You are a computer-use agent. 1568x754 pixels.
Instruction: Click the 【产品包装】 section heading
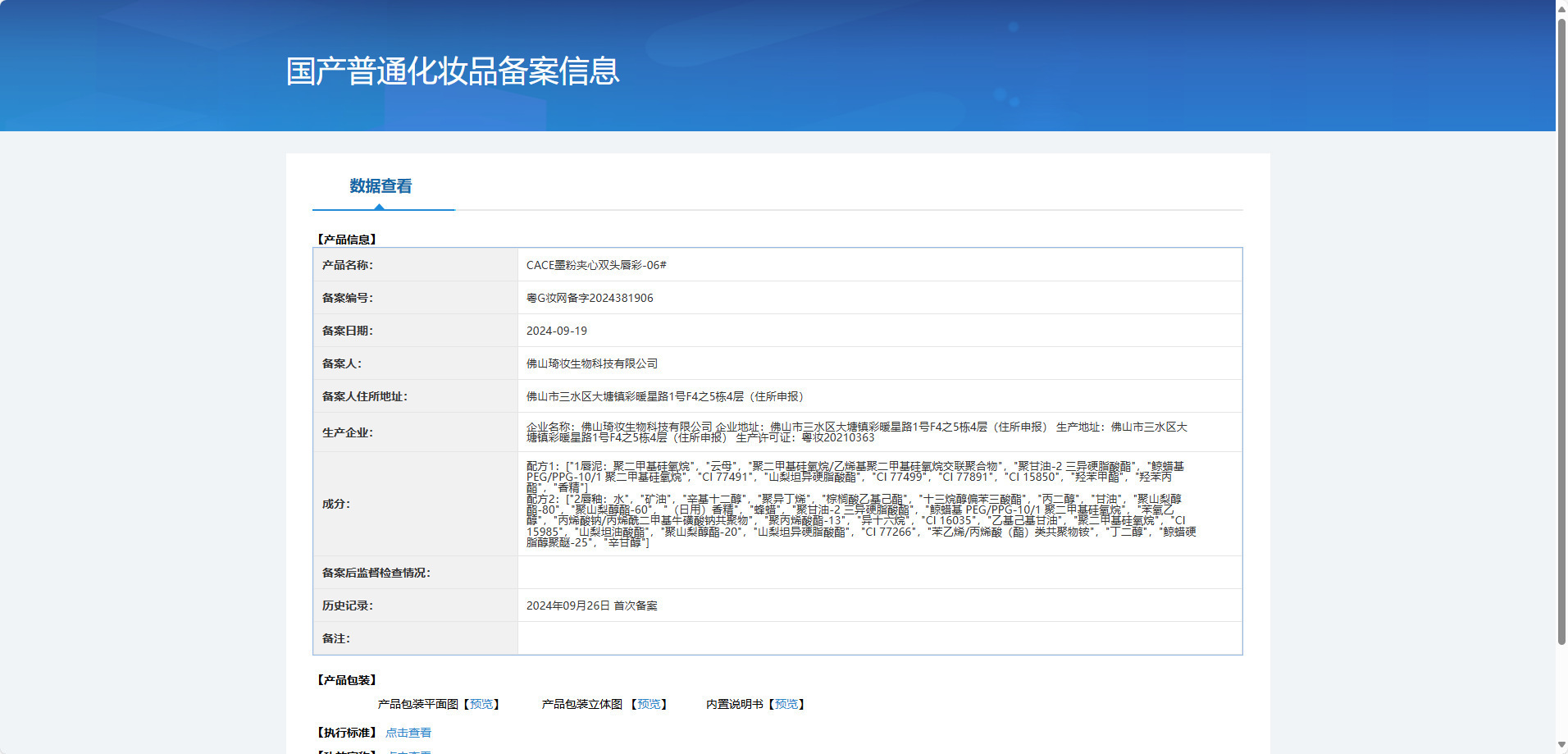(347, 680)
